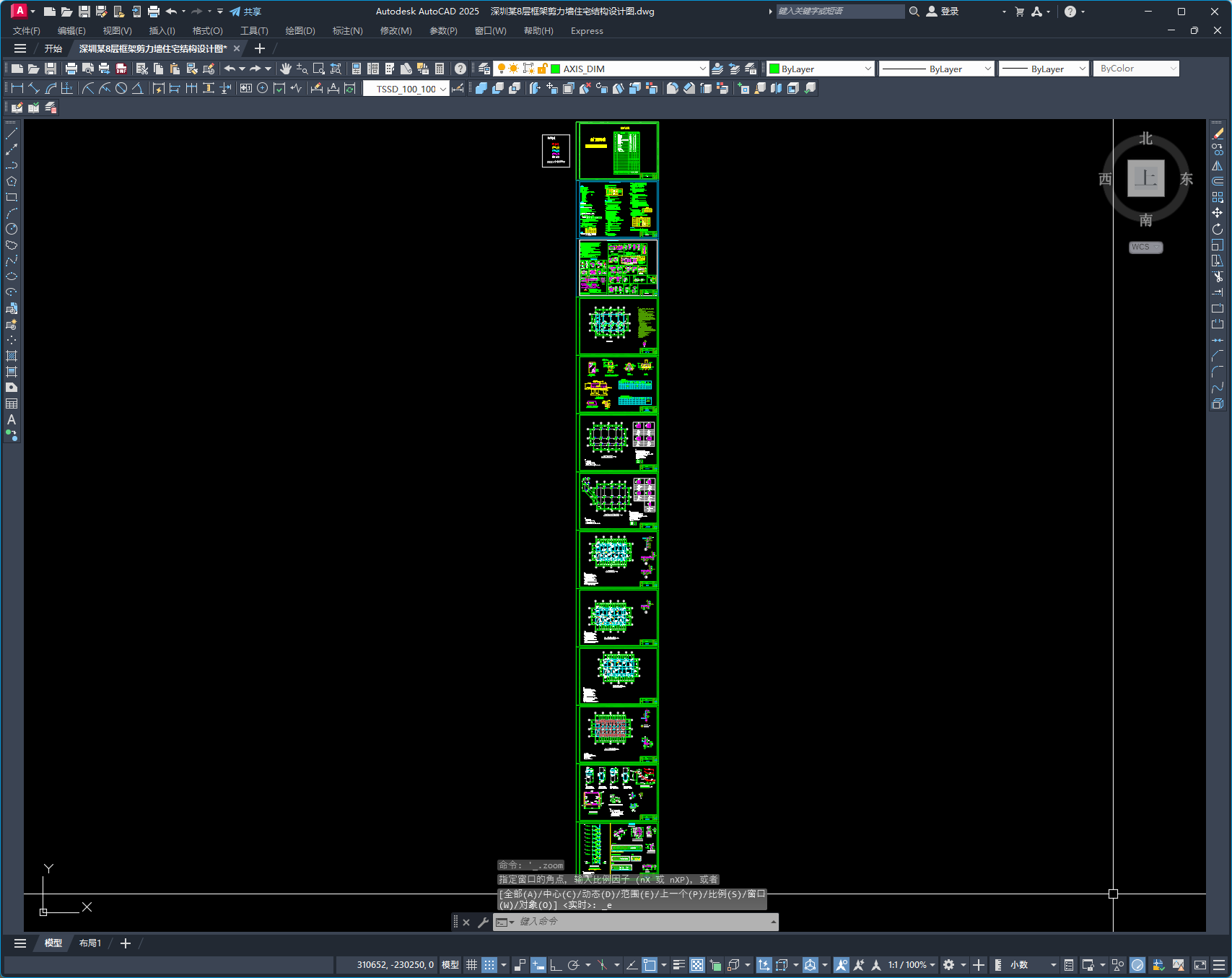Click 东 on the ViewCube compass
This screenshot has height=978, width=1232.
tap(1187, 179)
